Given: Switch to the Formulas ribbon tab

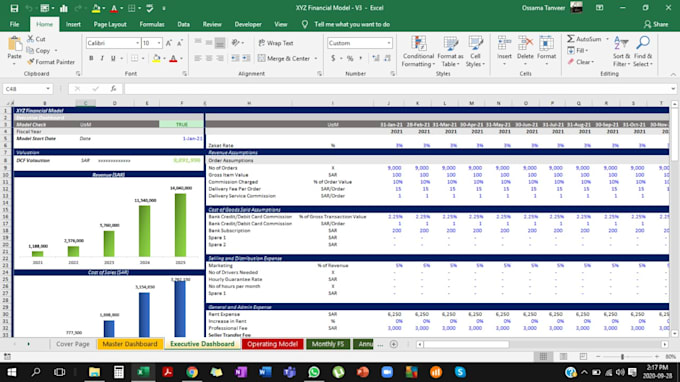Looking at the screenshot, I should coord(152,24).
